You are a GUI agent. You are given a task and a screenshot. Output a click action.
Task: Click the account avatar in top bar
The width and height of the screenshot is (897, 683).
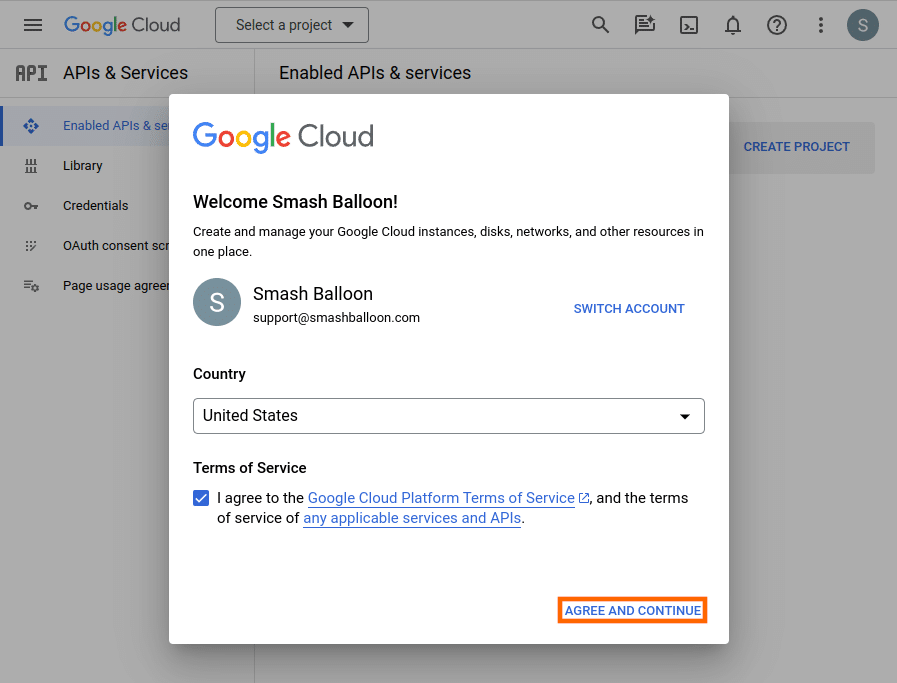862,25
